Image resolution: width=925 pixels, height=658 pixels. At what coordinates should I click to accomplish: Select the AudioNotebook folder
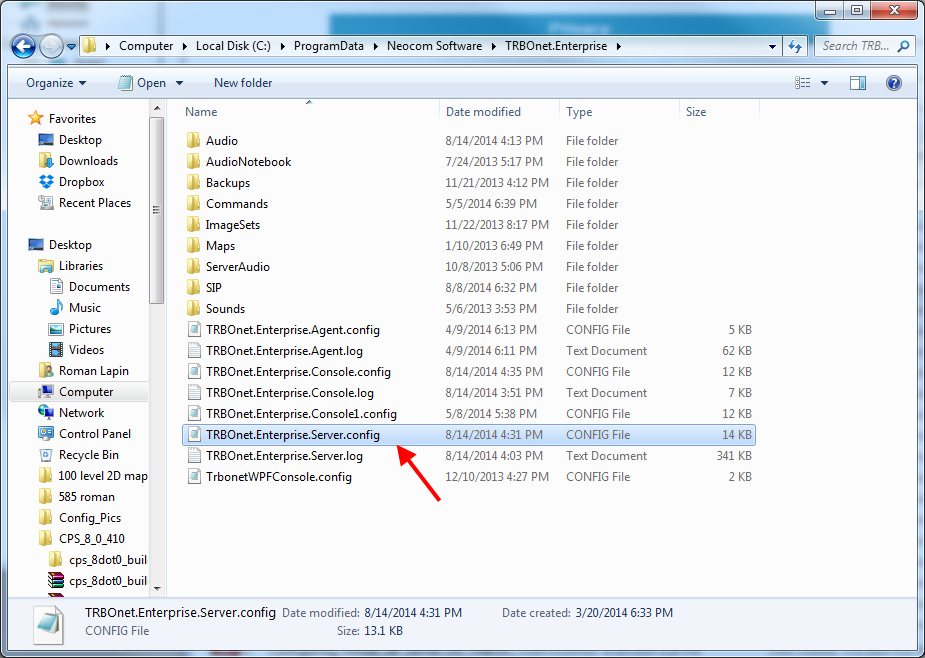point(248,162)
